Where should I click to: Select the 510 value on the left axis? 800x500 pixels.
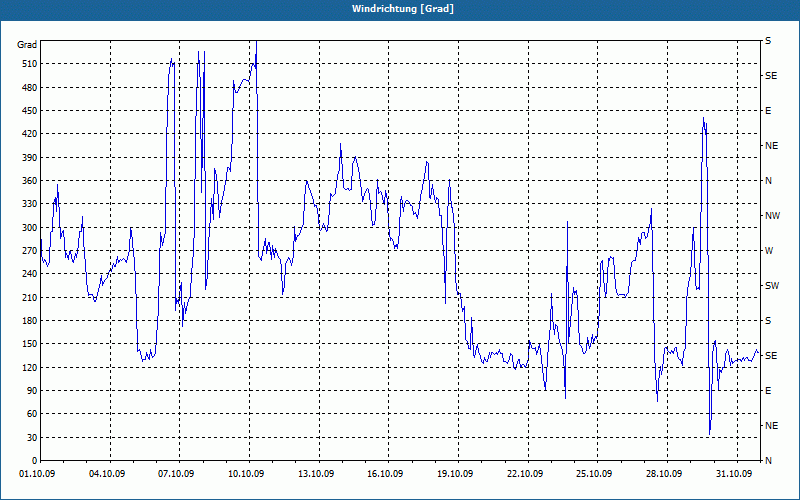[x=30, y=64]
